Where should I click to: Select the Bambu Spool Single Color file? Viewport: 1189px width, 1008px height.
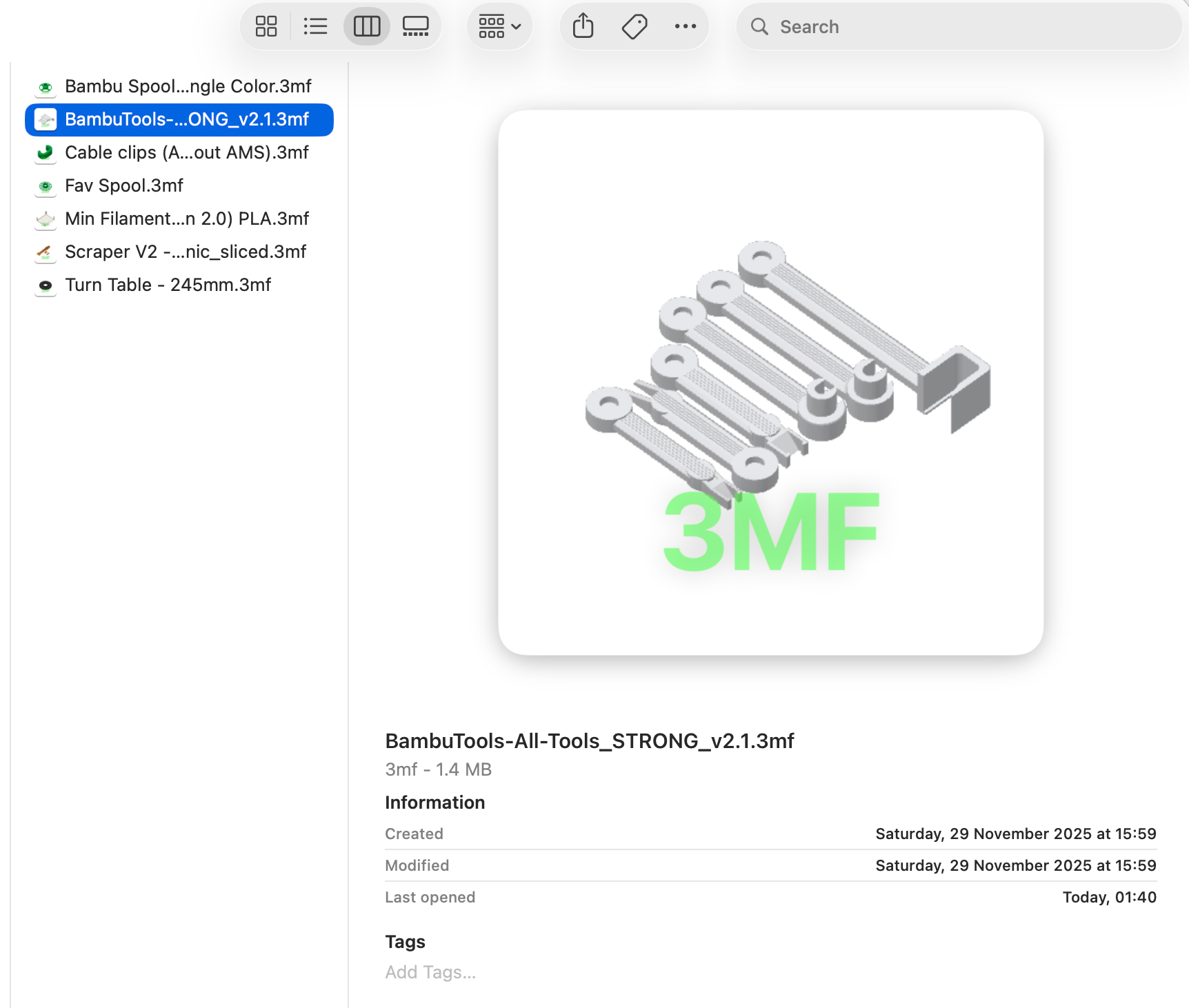[x=187, y=87]
